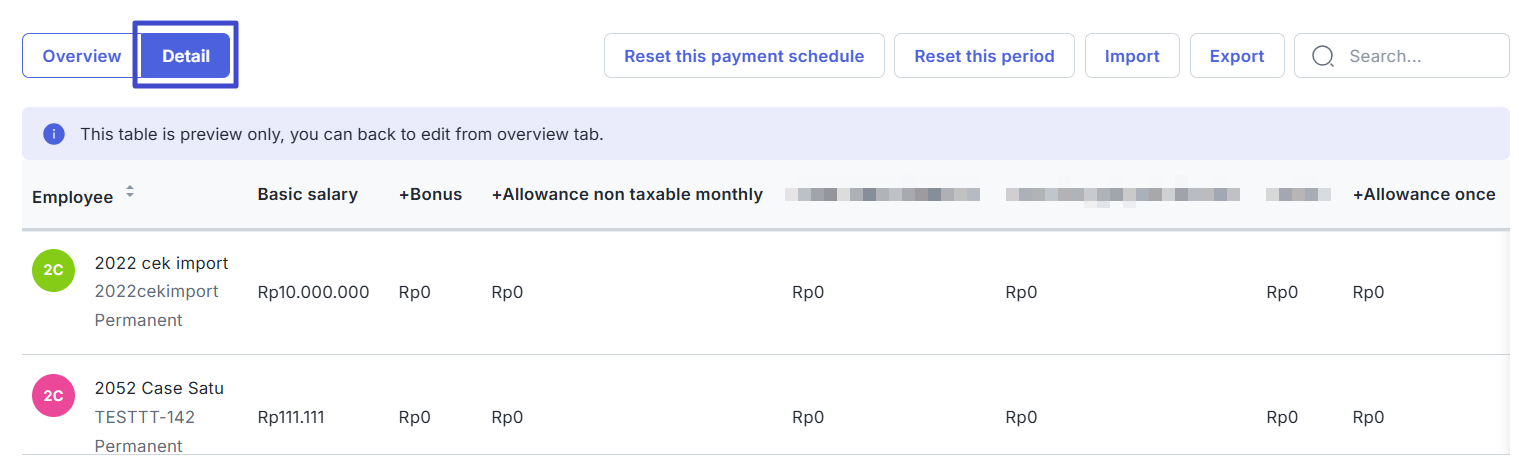Click the blue info icon in the banner
This screenshot has width=1519, height=462.
click(x=54, y=134)
